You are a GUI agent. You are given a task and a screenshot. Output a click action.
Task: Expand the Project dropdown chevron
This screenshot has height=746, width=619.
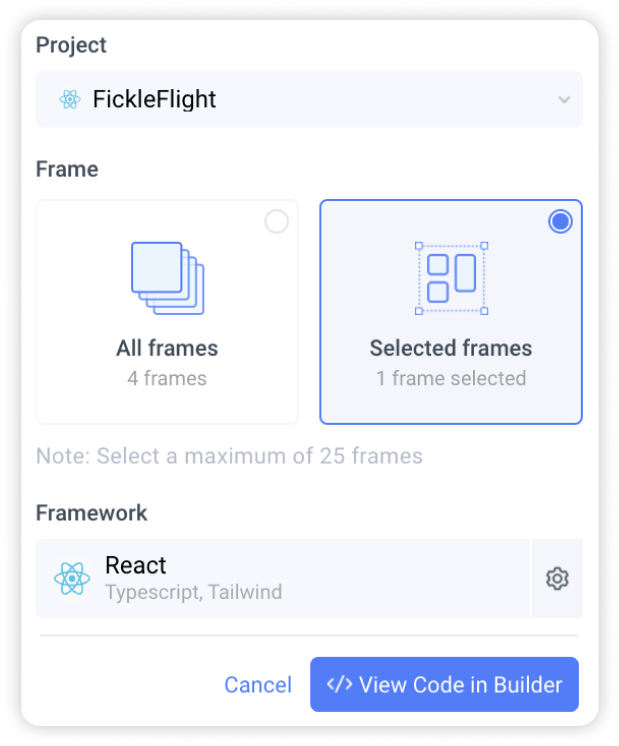pyautogui.click(x=564, y=100)
